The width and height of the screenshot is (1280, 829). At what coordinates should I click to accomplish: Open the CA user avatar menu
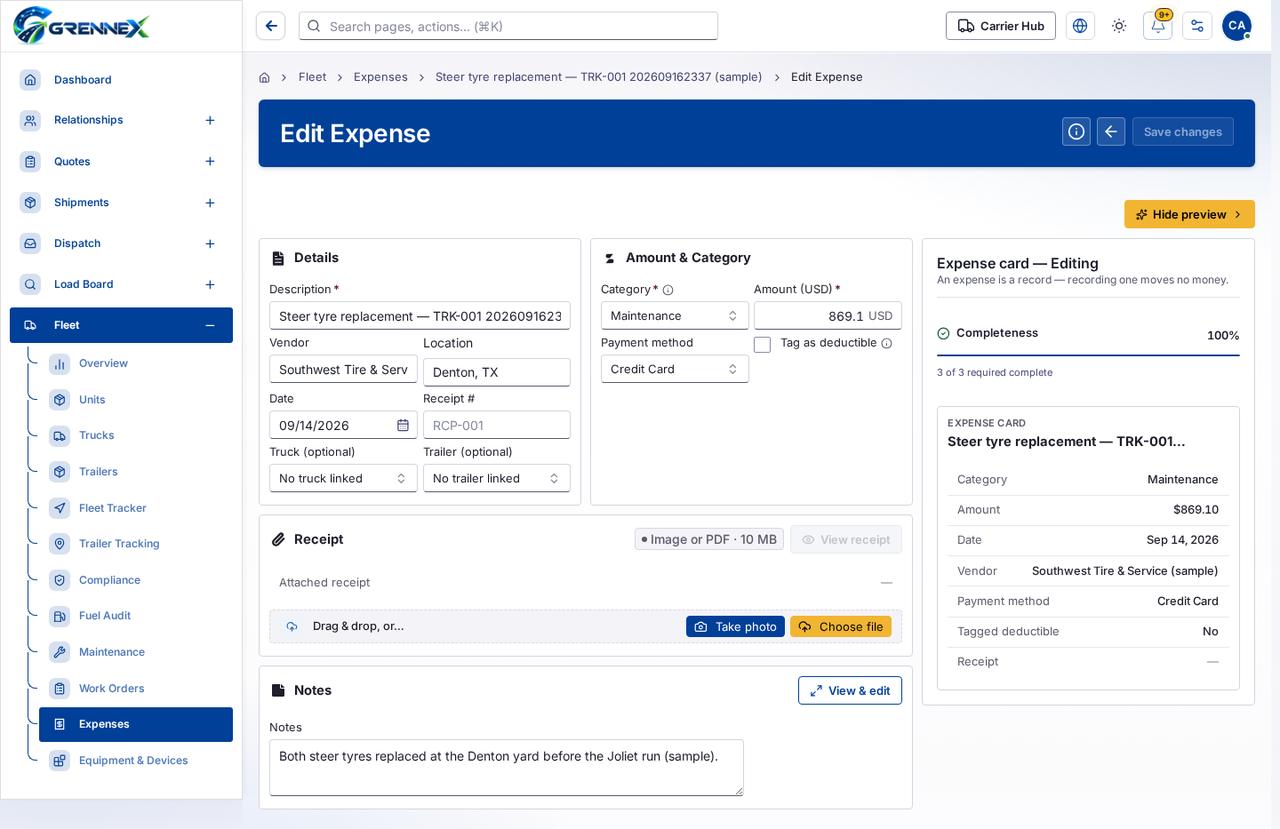tap(1237, 26)
